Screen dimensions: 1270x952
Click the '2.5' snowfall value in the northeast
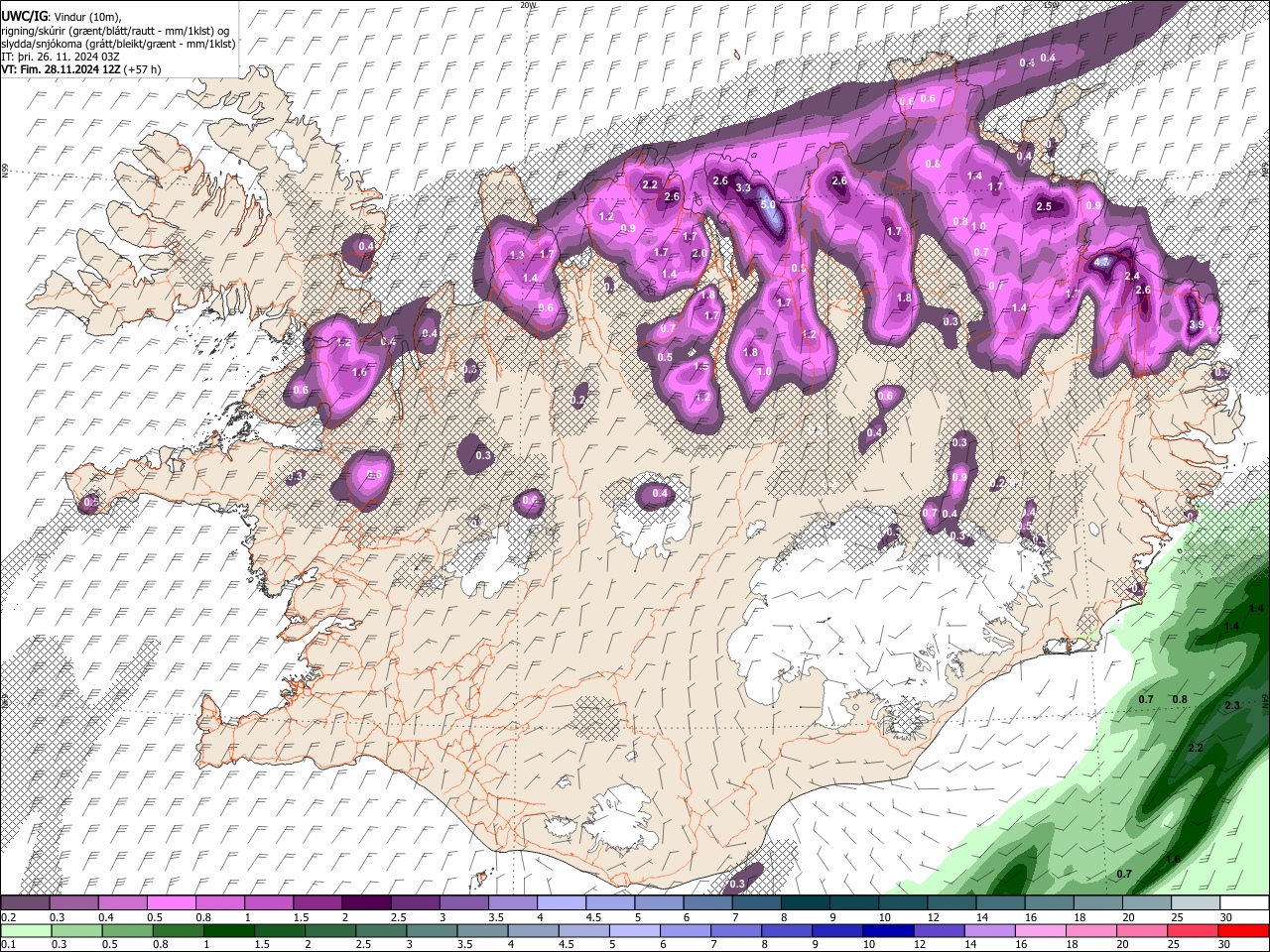[x=1044, y=207]
